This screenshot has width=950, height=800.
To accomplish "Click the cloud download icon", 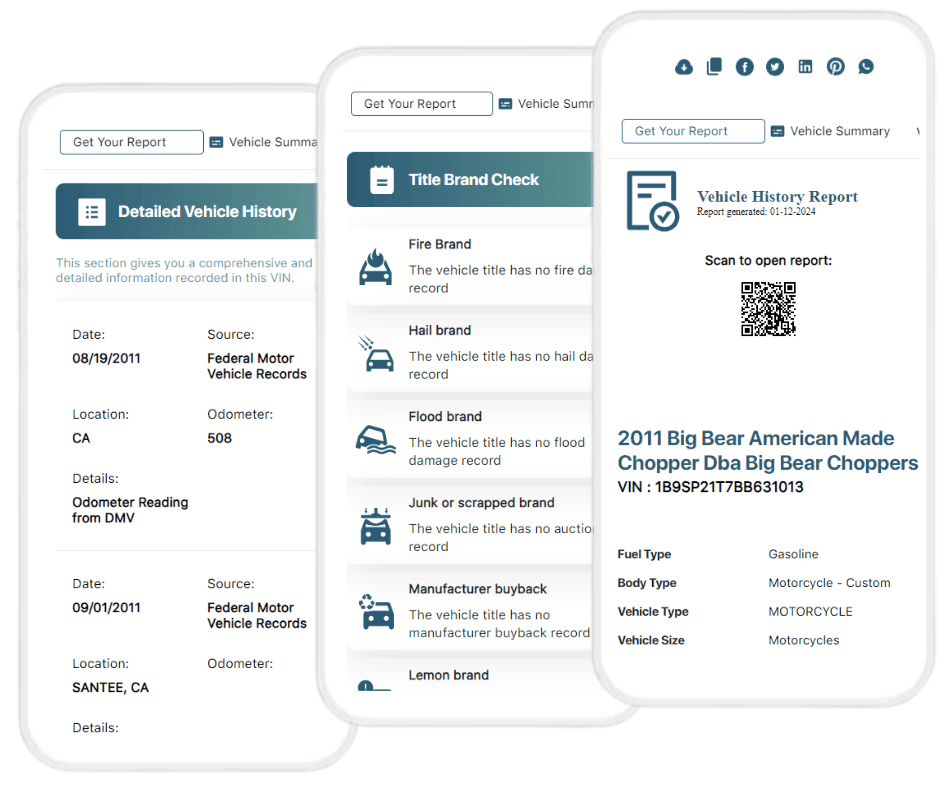I will click(684, 67).
